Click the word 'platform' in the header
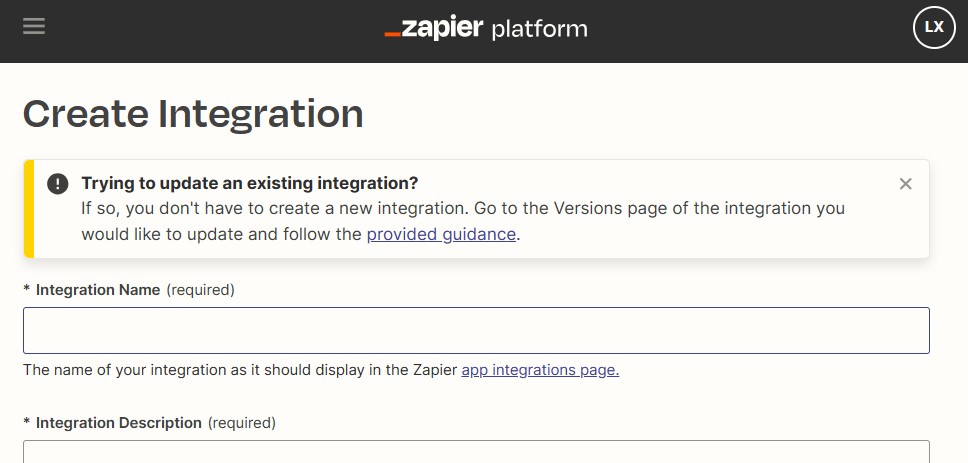 pos(539,28)
